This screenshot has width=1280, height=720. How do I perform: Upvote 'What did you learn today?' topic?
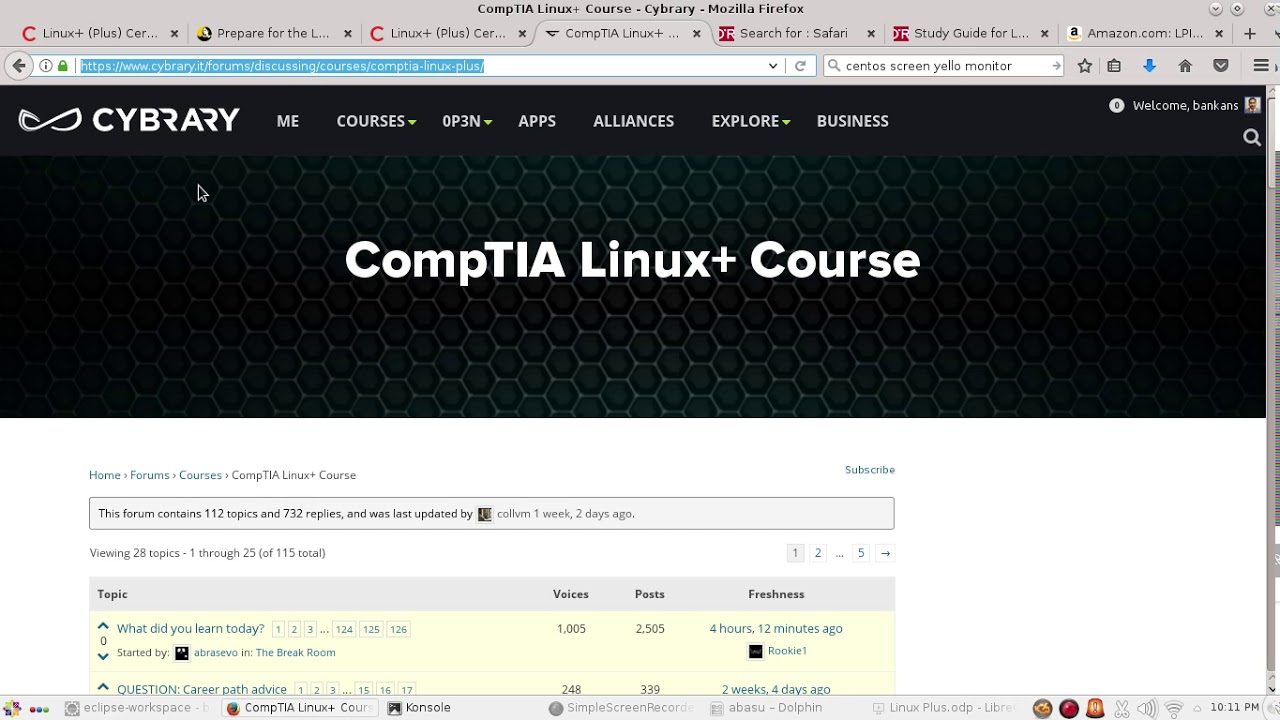[103, 626]
